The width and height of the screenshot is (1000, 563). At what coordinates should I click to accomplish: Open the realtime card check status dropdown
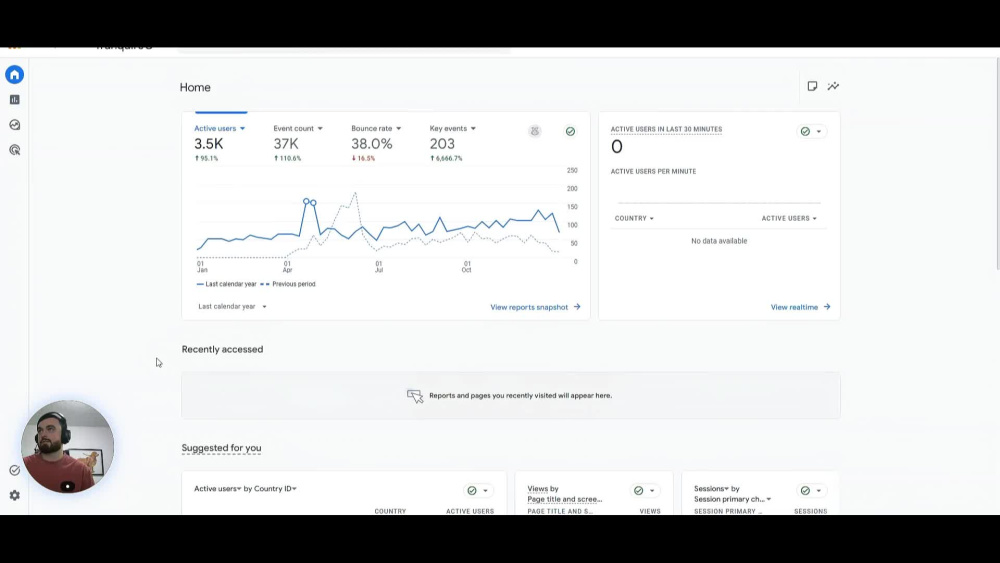click(811, 131)
